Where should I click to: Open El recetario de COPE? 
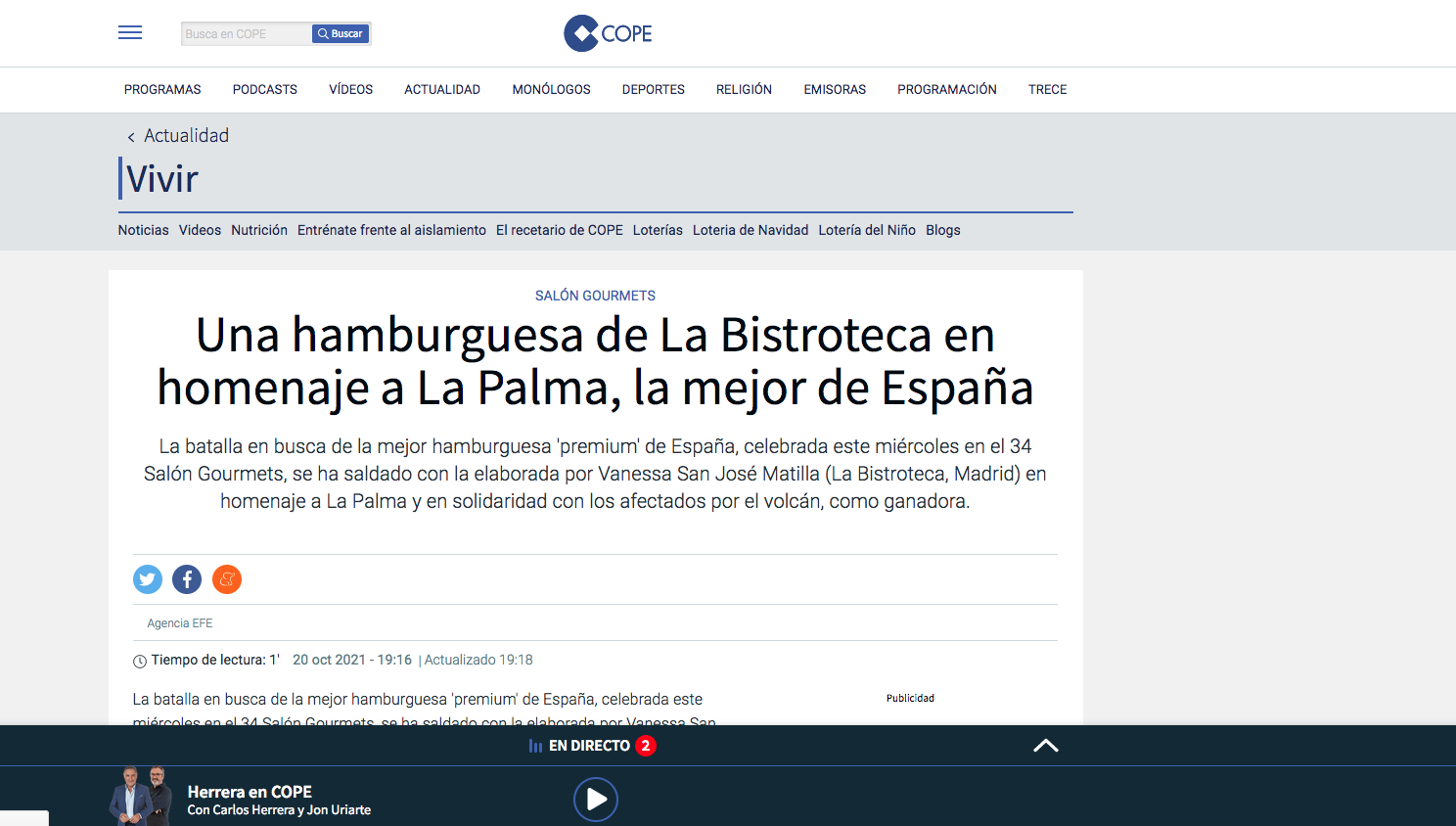coord(560,231)
